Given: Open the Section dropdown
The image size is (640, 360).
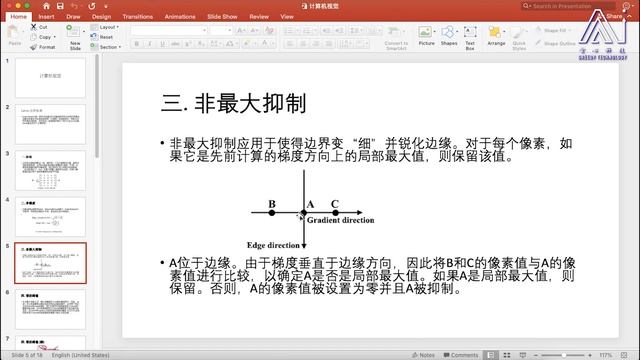Looking at the screenshot, I should [106, 47].
